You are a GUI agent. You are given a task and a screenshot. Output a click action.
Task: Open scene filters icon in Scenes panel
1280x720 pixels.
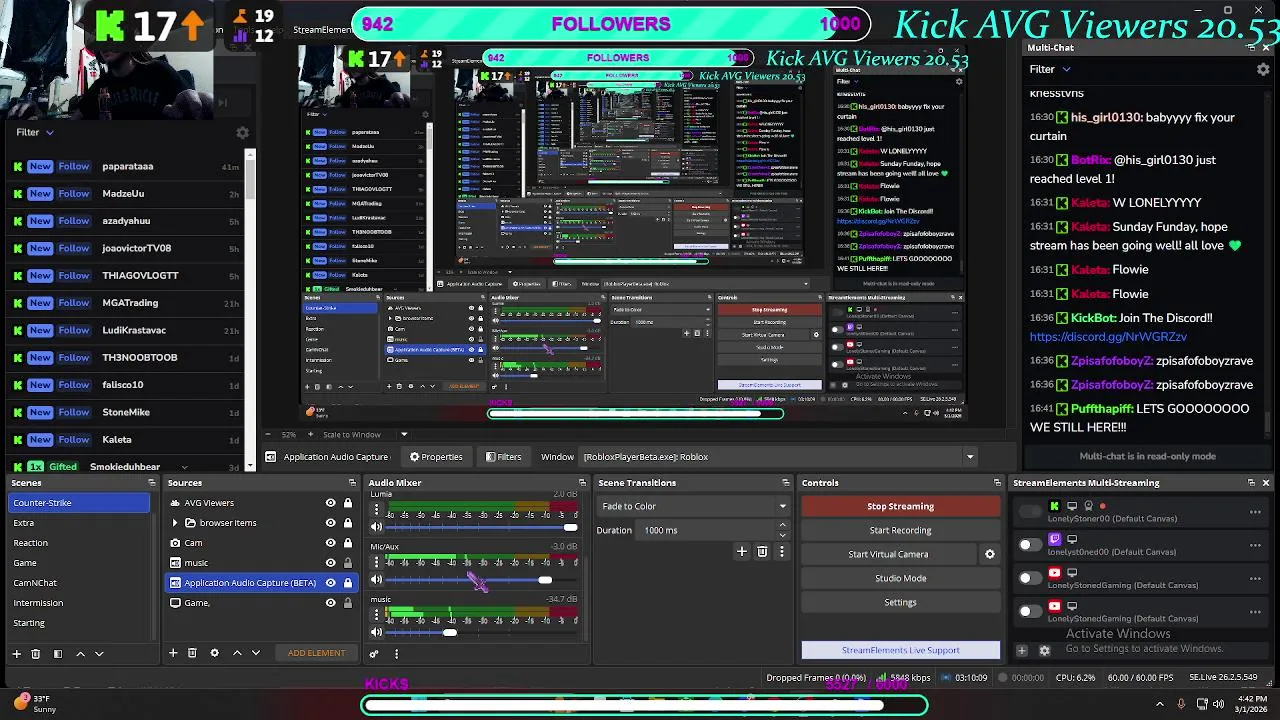pos(57,653)
